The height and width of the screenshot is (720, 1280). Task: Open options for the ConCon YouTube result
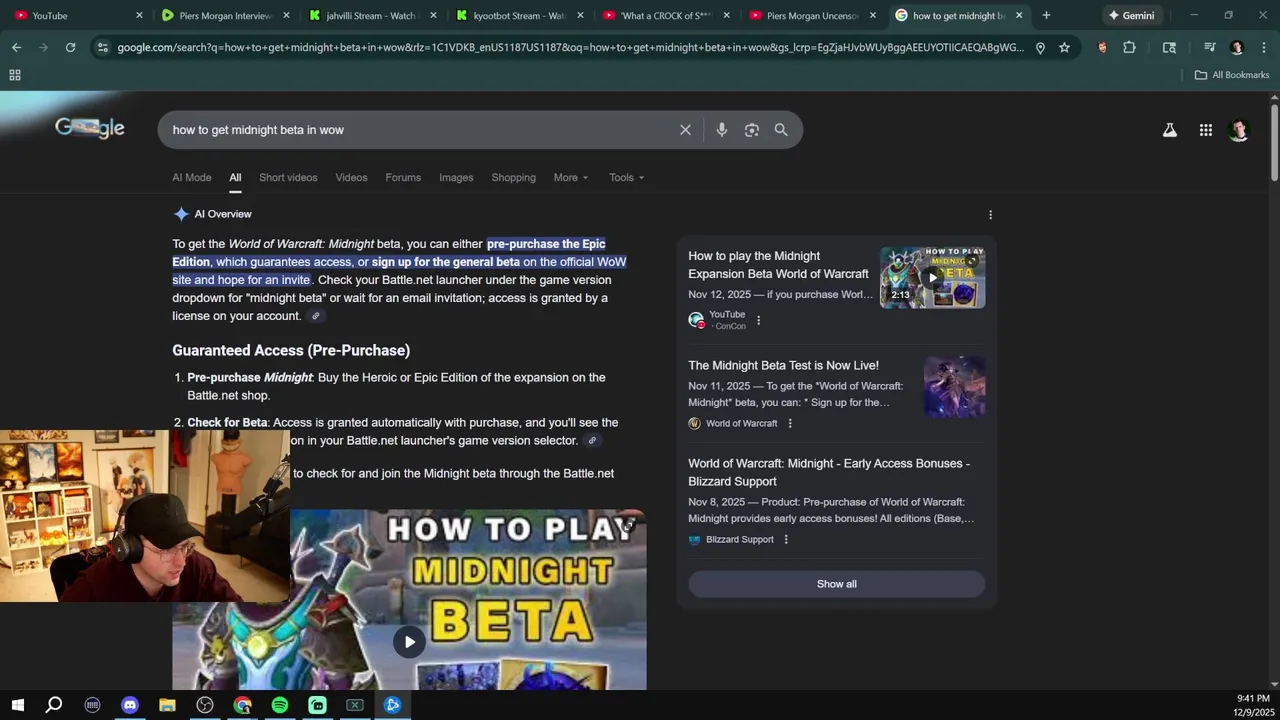758,320
